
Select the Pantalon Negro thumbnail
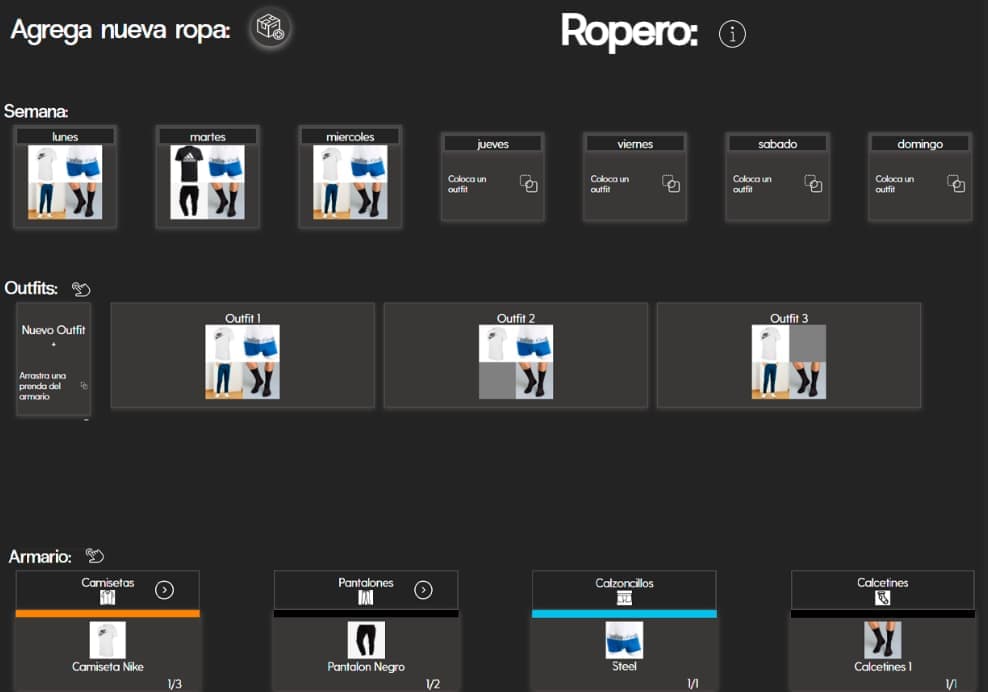(x=366, y=640)
